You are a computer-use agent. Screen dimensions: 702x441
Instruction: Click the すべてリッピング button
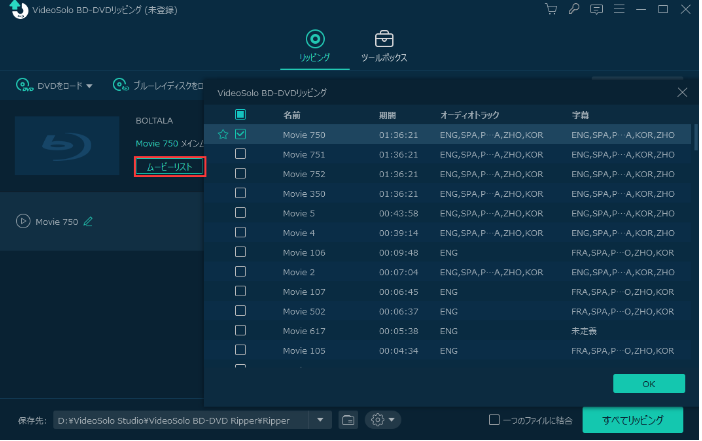(633, 420)
